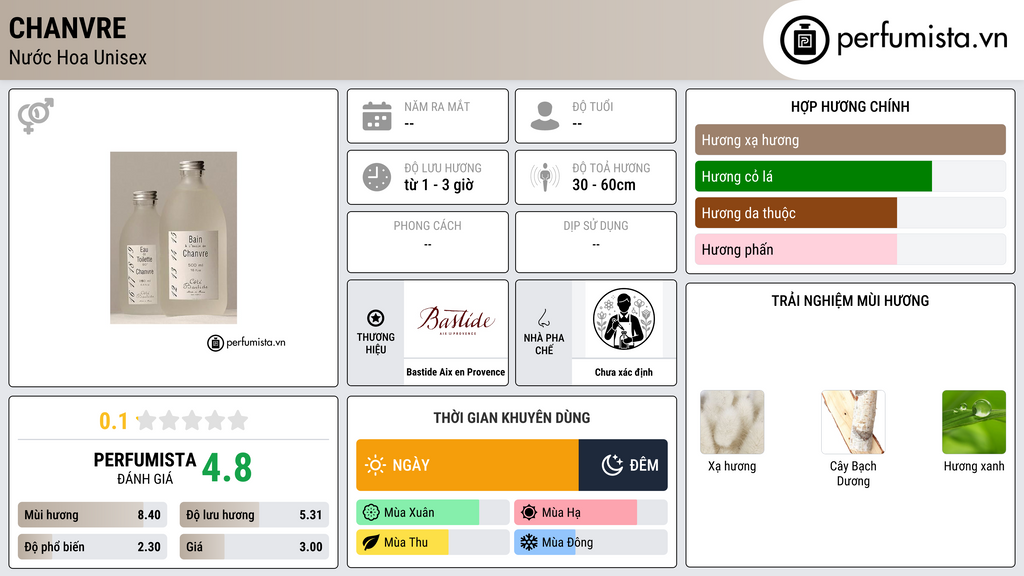
Task: Click the person icon beside Độ tuổi
Action: click(x=545, y=116)
